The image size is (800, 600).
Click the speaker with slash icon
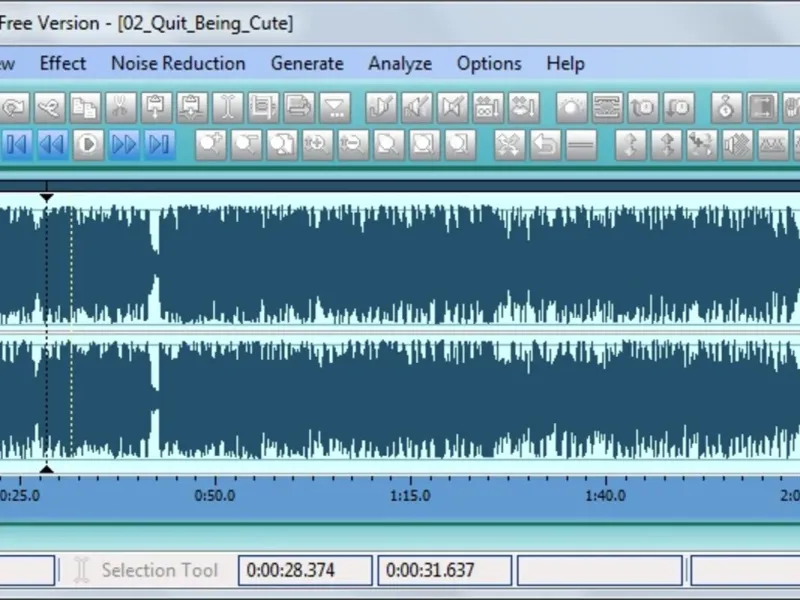coord(417,108)
